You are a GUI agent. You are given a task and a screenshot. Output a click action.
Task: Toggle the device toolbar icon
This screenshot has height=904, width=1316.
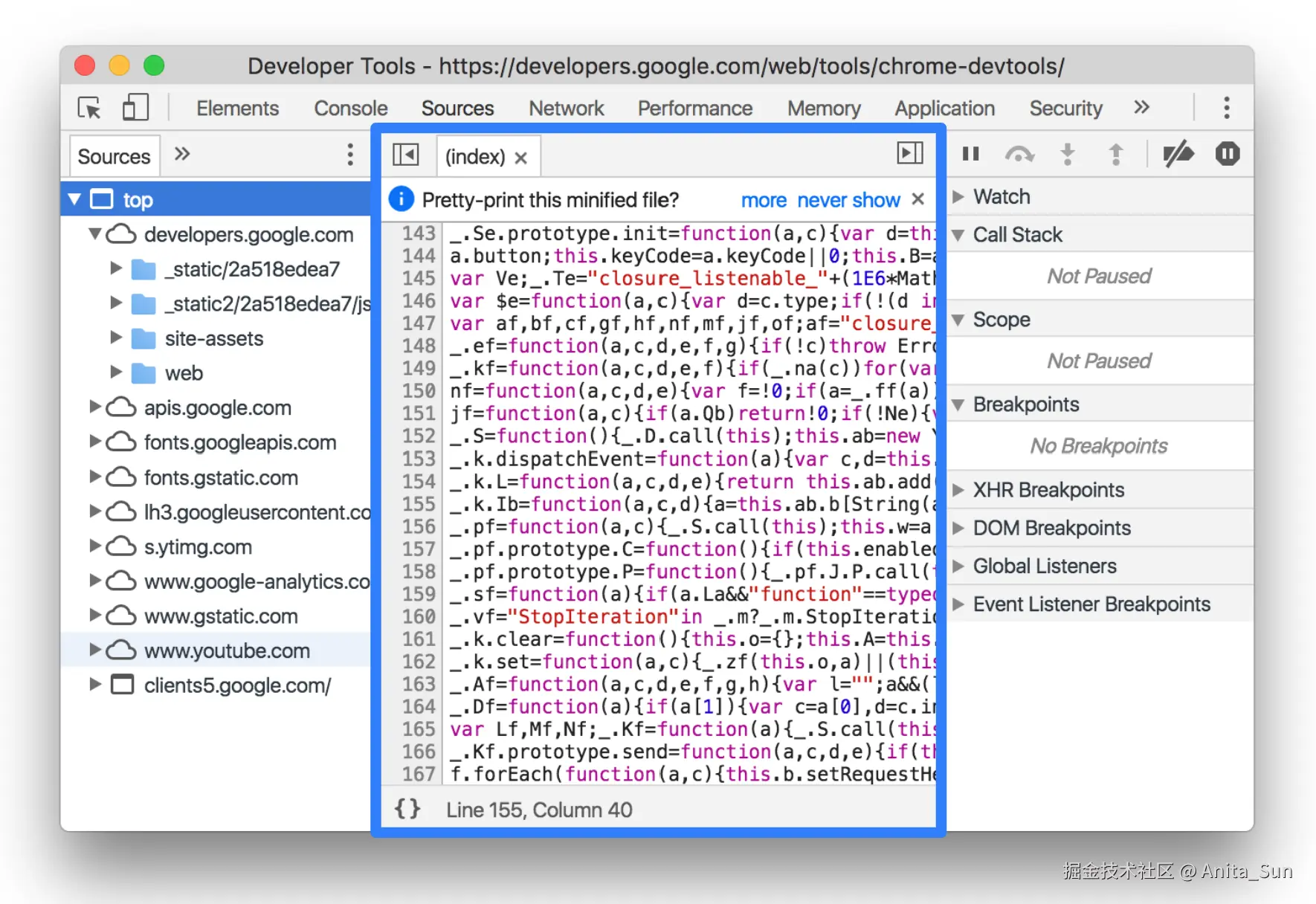pos(135,108)
